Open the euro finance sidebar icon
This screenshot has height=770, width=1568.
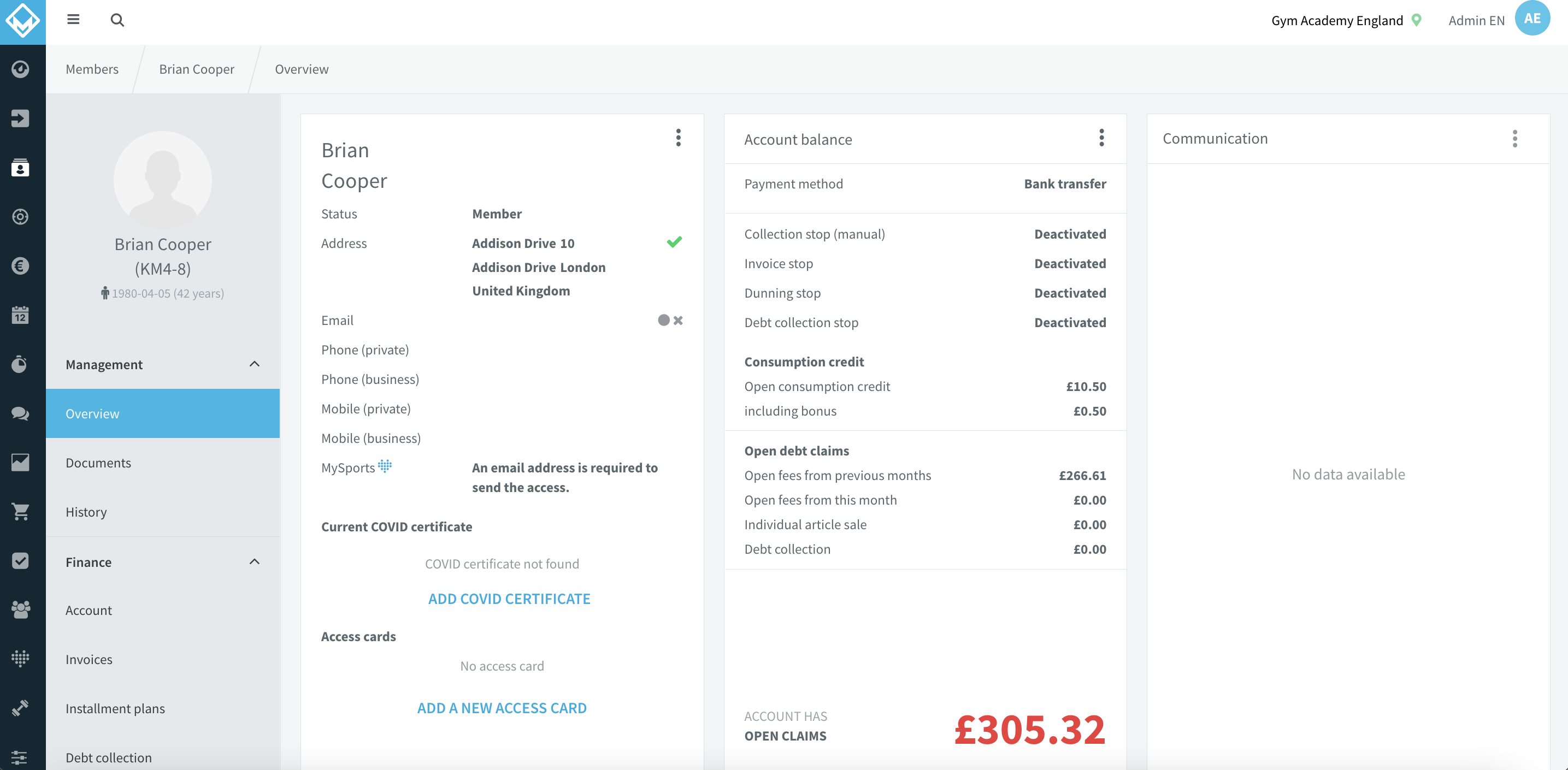21,266
